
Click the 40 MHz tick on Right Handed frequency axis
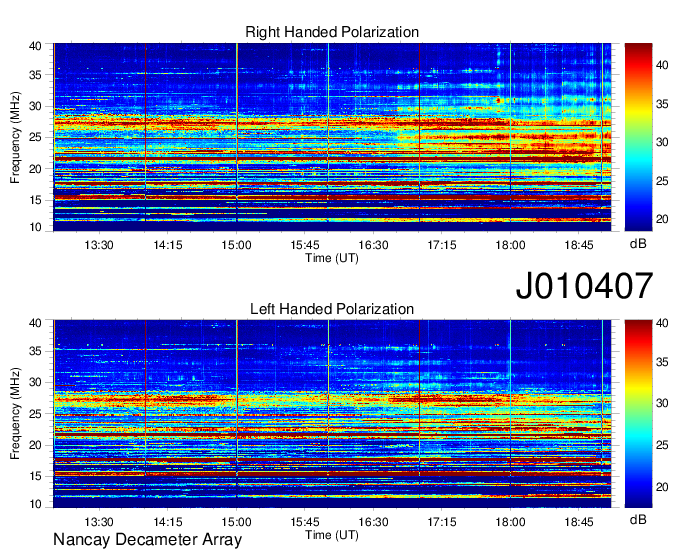pyautogui.click(x=35, y=46)
